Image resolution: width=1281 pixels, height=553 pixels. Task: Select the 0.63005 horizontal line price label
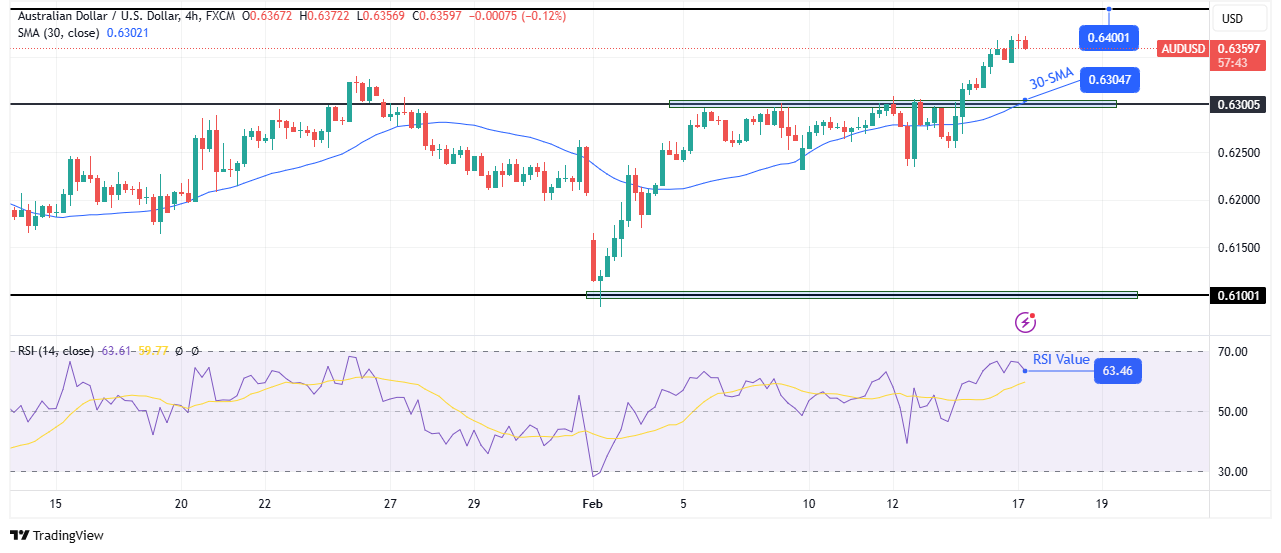click(1238, 104)
